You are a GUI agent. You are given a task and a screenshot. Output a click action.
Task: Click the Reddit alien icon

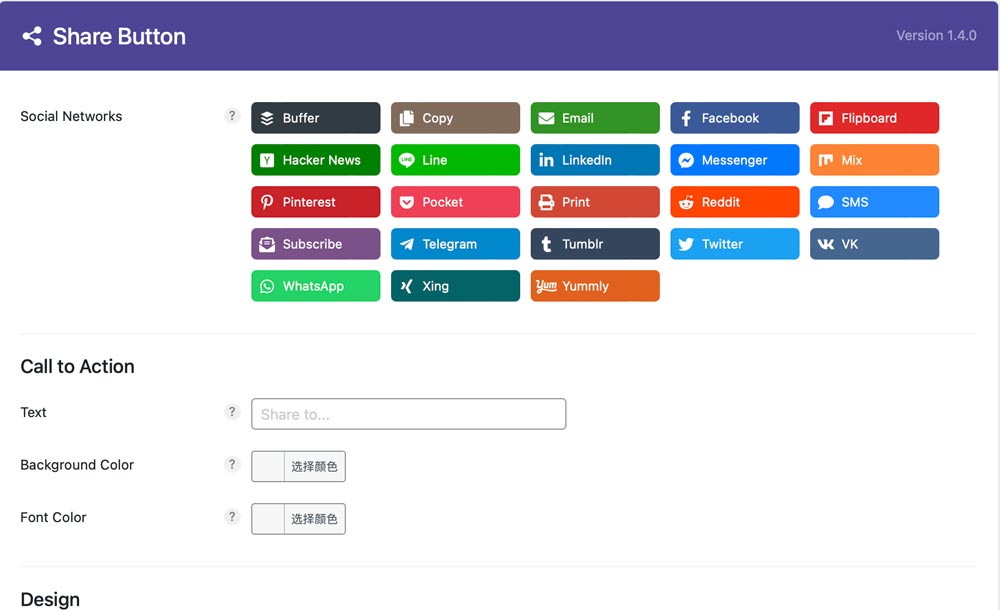(686, 202)
